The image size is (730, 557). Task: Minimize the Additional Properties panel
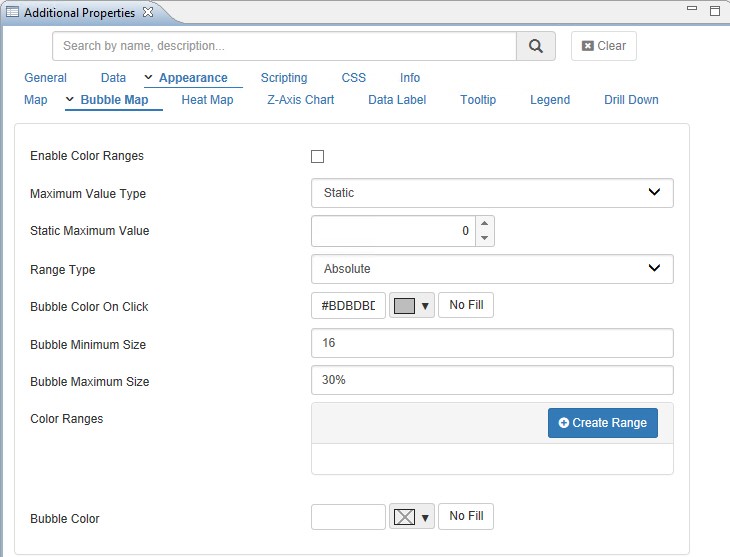692,9
